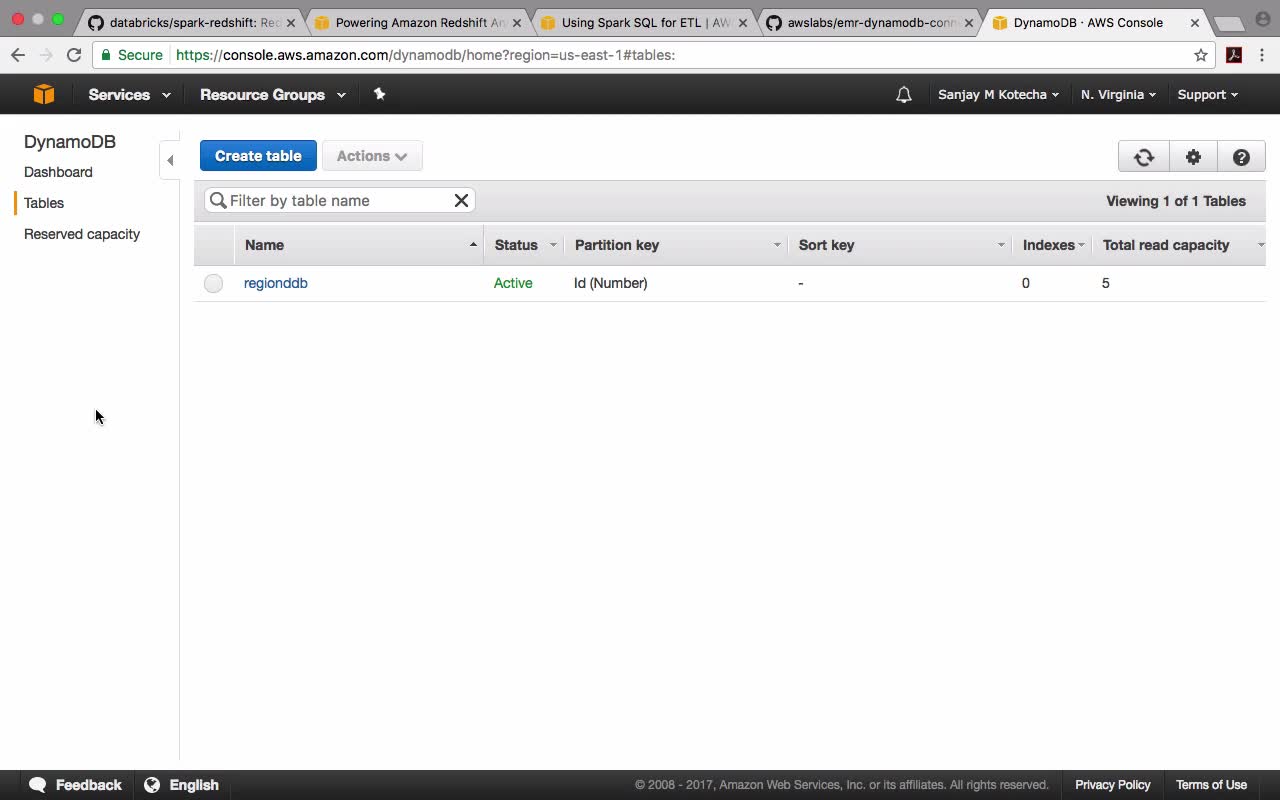Image resolution: width=1280 pixels, height=800 pixels.
Task: Open the Support dropdown menu
Action: [x=1207, y=94]
